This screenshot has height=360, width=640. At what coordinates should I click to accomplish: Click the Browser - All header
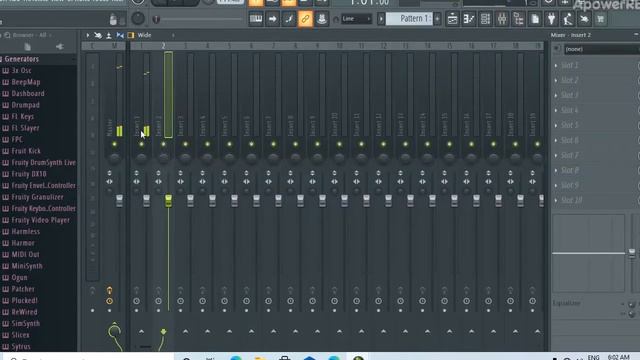(29, 36)
